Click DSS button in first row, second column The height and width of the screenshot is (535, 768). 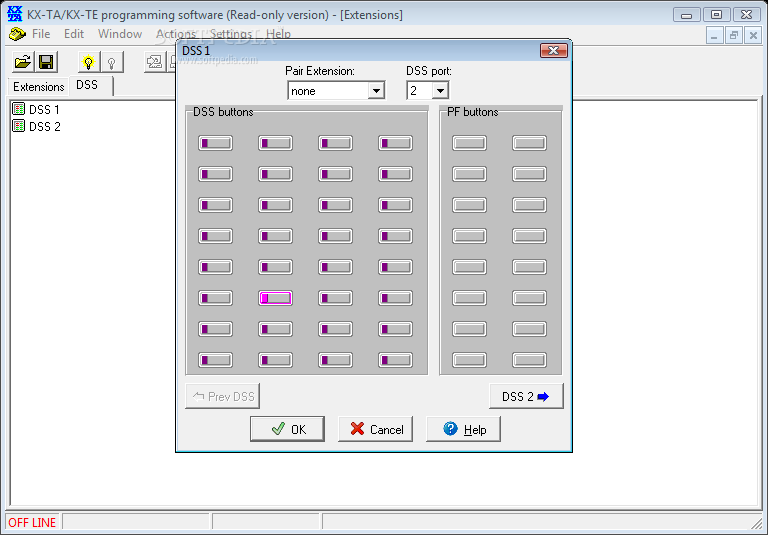click(x=275, y=143)
